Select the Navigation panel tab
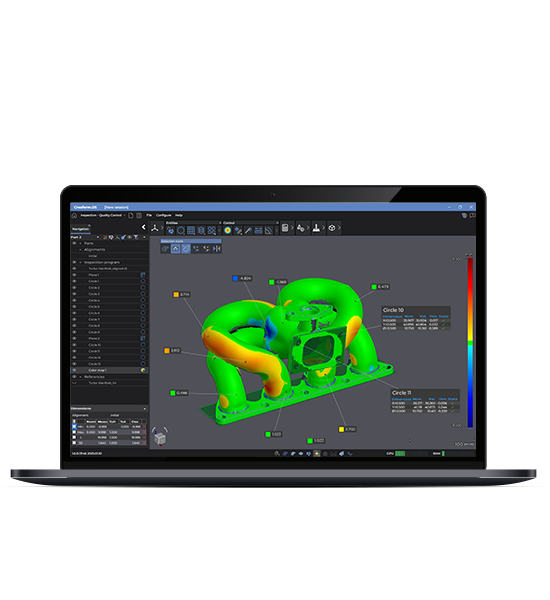Image resolution: width=550 pixels, height=600 pixels. tap(80, 229)
